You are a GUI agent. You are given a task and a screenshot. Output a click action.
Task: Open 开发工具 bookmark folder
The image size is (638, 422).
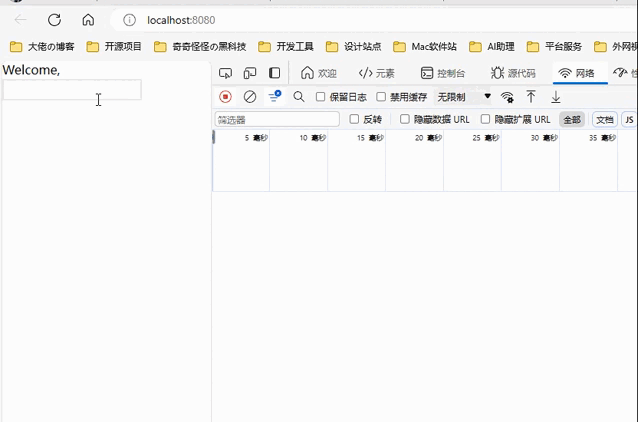coord(286,47)
